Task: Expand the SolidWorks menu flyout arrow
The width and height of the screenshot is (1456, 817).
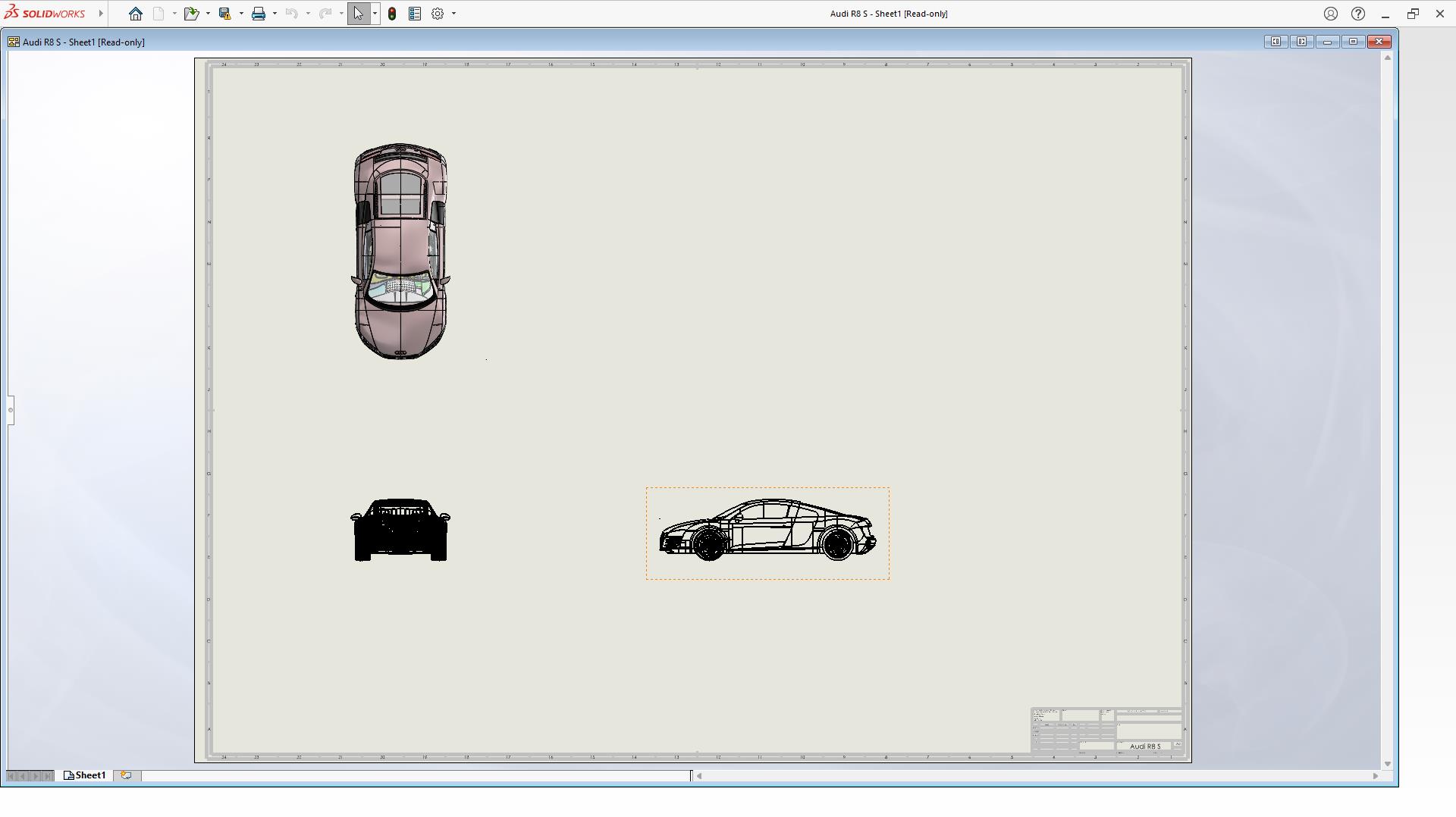Action: 101,14
